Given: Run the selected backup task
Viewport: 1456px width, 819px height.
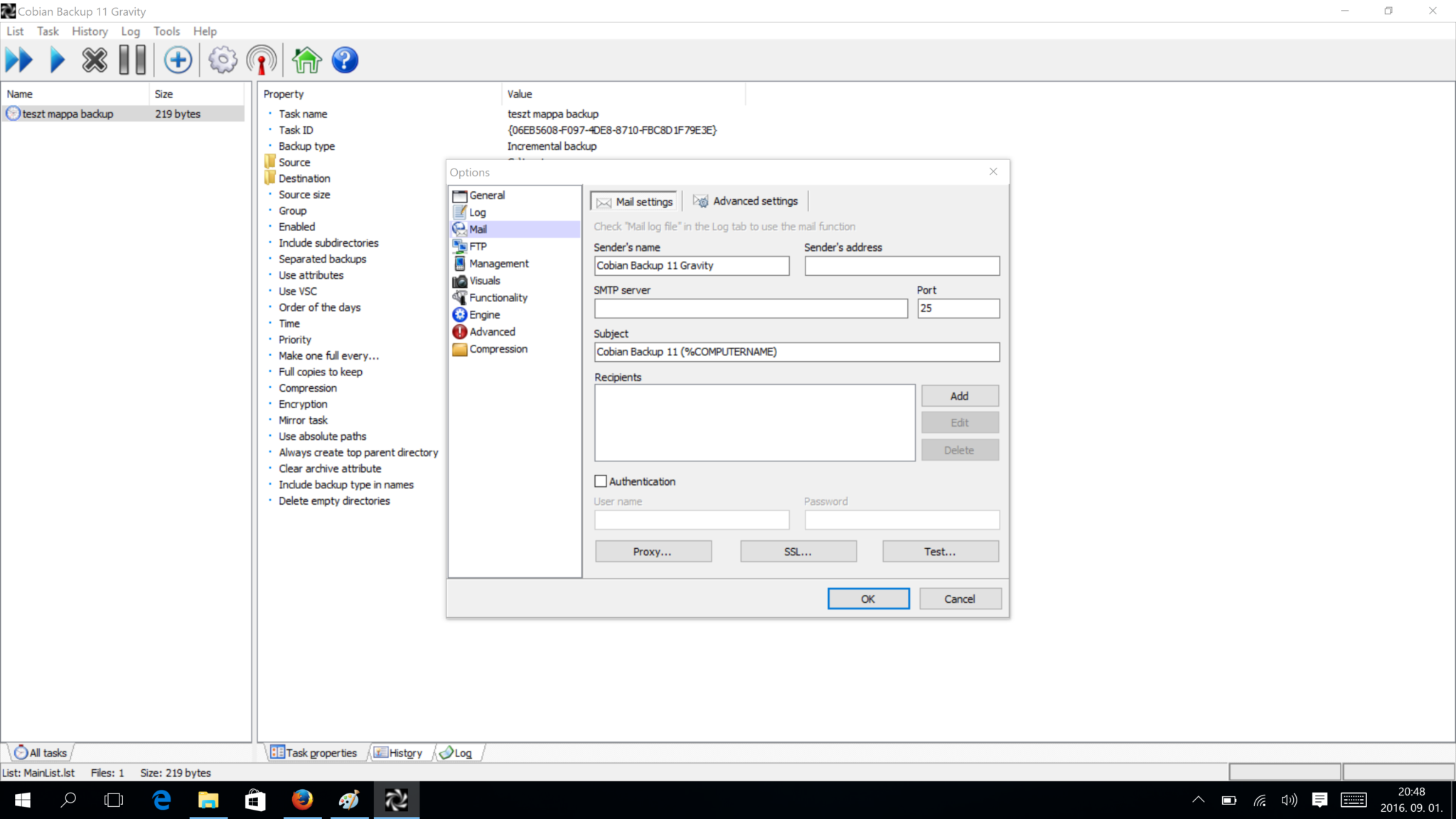Looking at the screenshot, I should (57, 60).
